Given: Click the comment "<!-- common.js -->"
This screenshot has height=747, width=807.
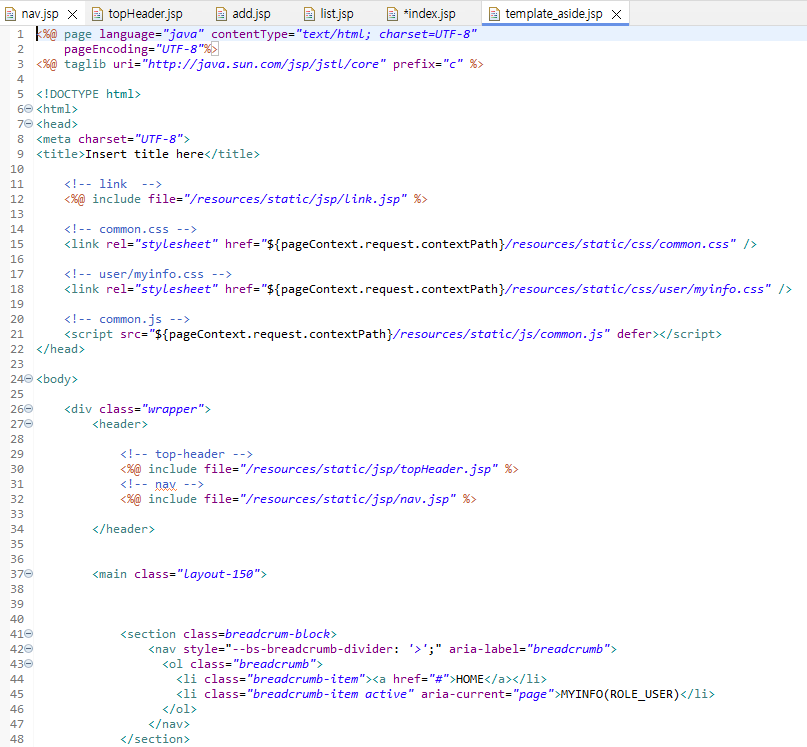Looking at the screenshot, I should tap(127, 319).
